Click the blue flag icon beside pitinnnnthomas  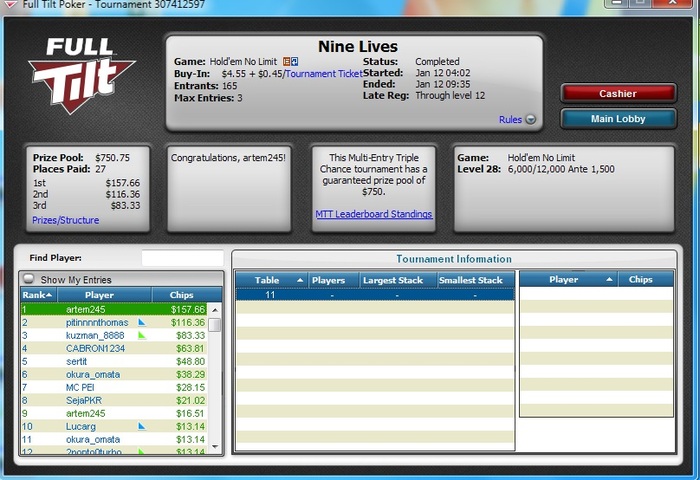(142, 322)
